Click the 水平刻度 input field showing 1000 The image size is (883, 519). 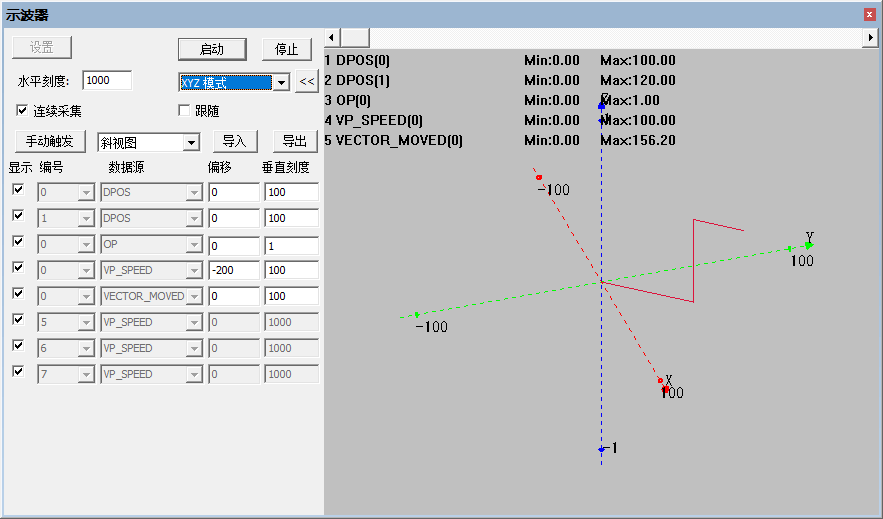coord(107,80)
